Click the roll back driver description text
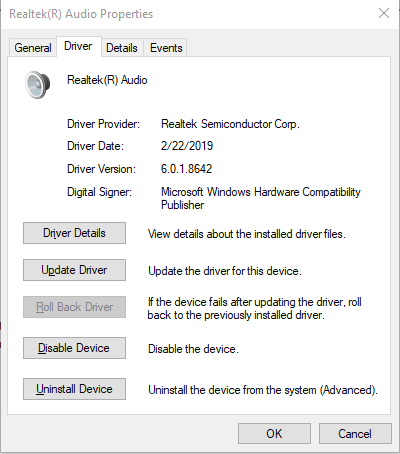This screenshot has width=400, height=454. (255, 308)
